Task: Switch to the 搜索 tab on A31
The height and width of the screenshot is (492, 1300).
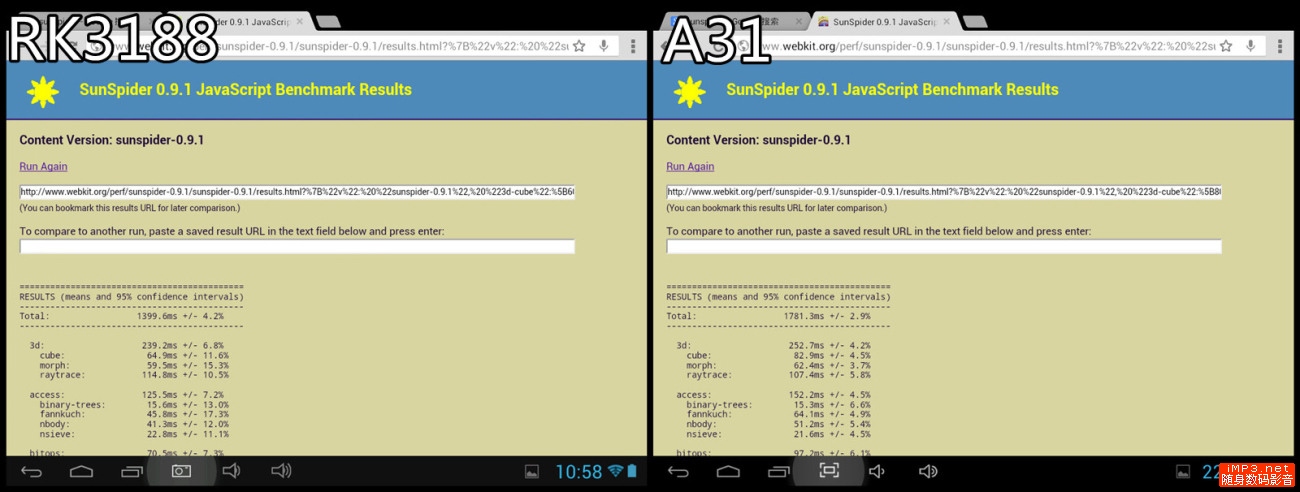Action: [x=735, y=21]
